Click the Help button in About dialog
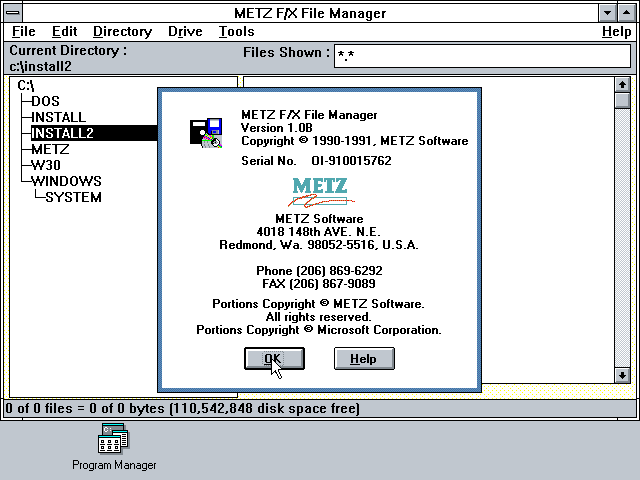The height and width of the screenshot is (480, 640). pos(364,358)
